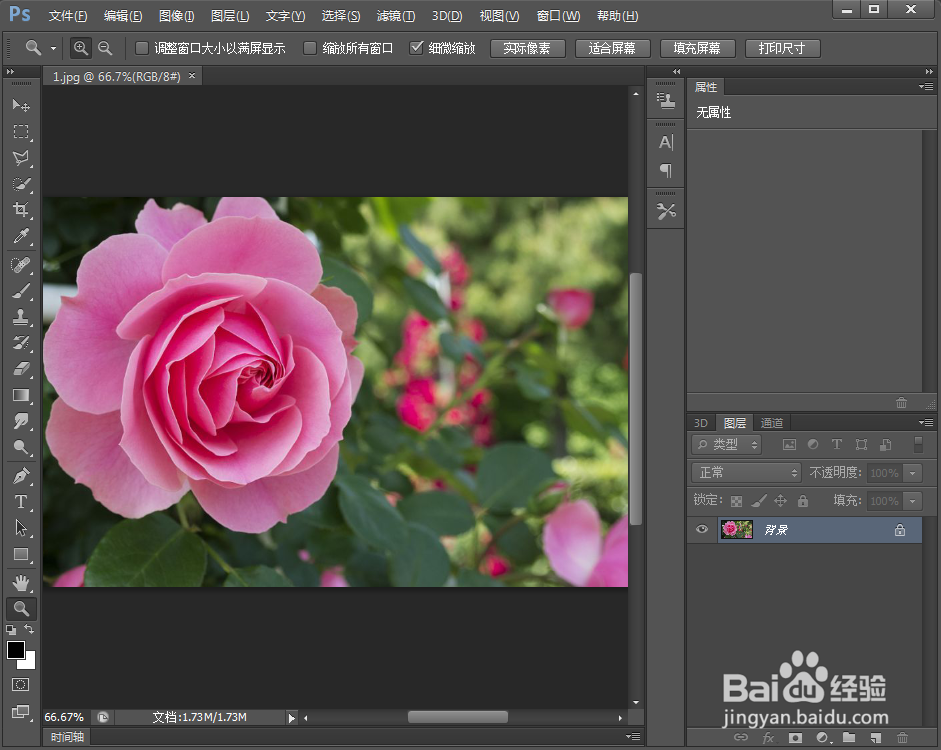Open the Character panel icon

(x=666, y=143)
